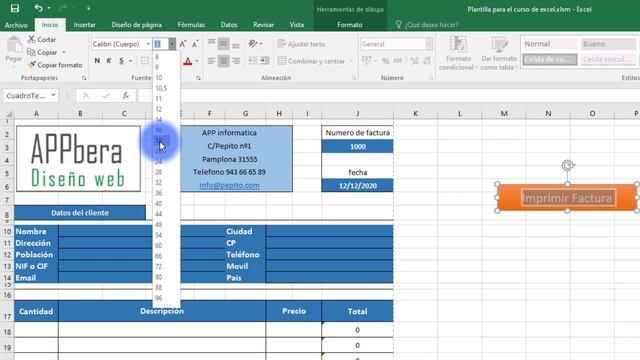Center text horizontally
640x360 pixels.
point(223,61)
